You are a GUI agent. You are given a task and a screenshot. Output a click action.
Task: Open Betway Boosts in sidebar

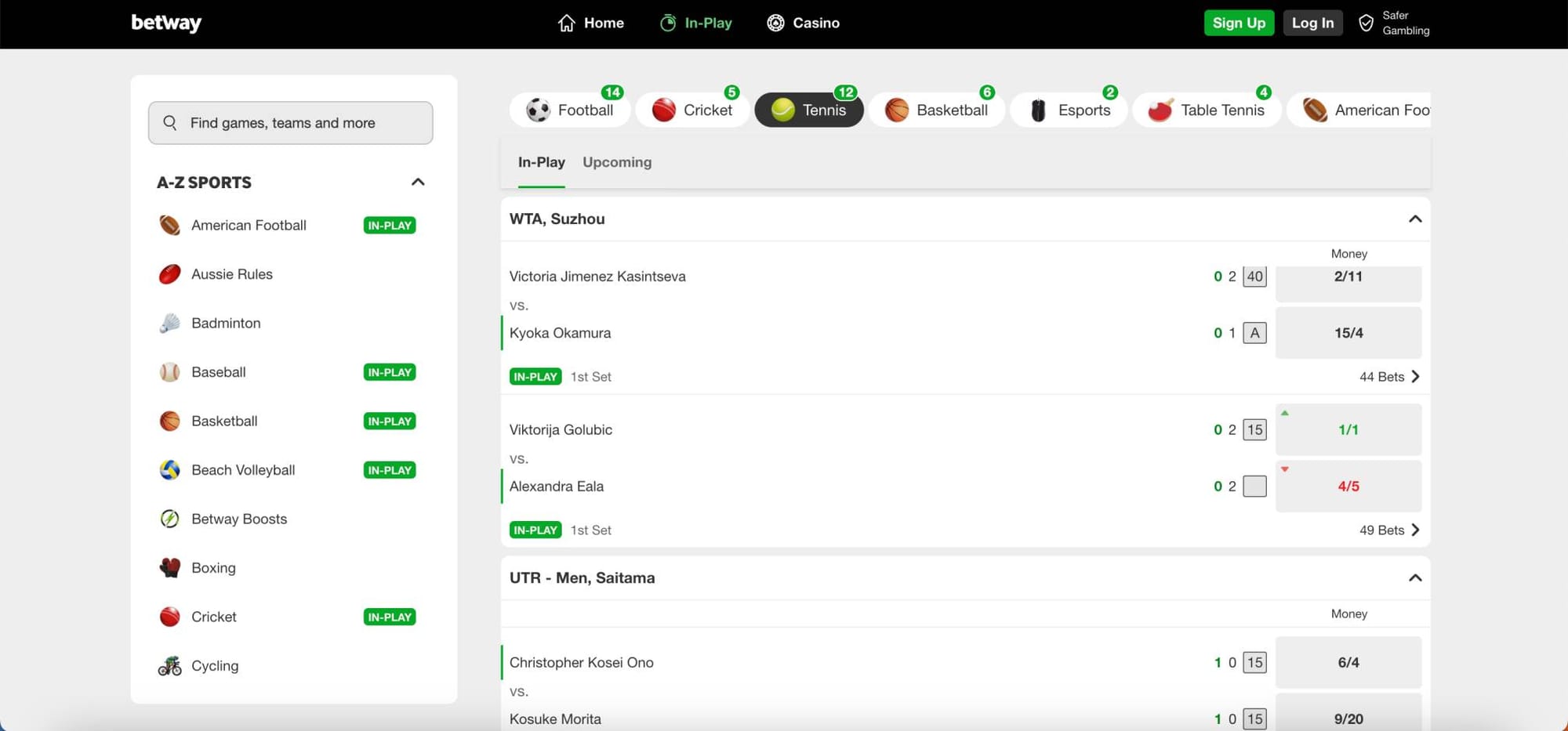tap(239, 519)
